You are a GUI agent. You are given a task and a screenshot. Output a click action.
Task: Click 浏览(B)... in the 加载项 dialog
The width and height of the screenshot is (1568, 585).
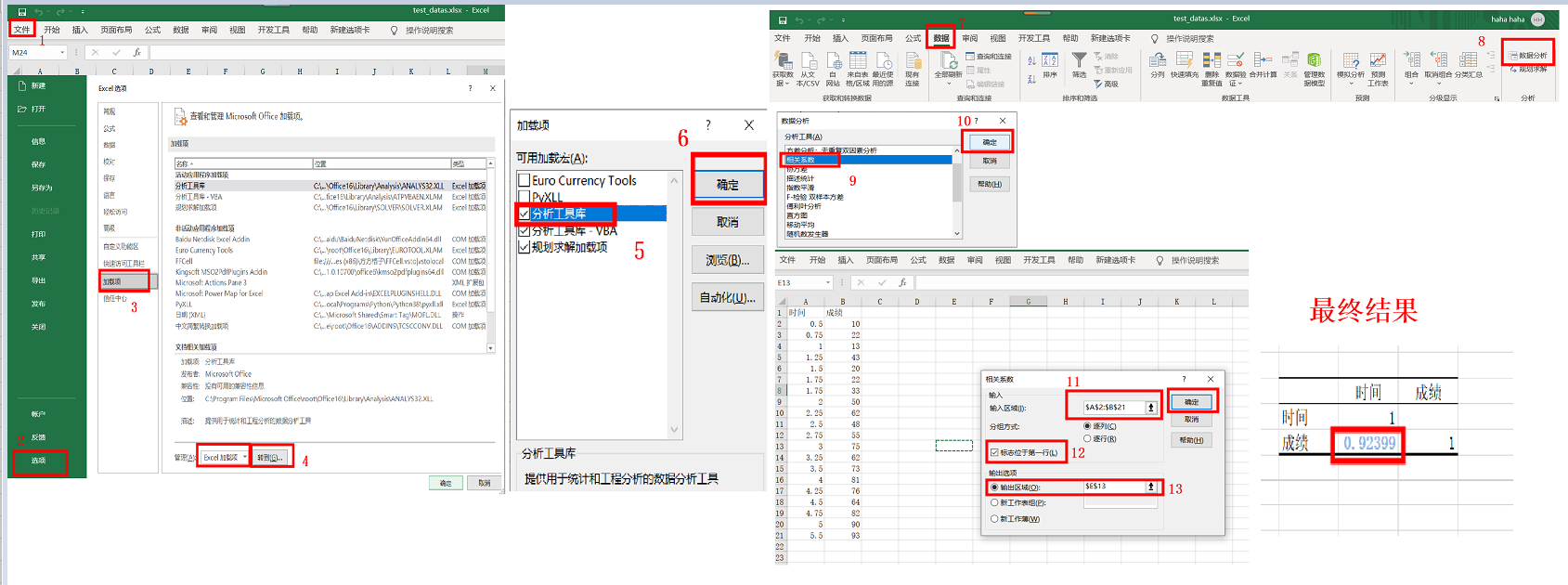point(728,260)
